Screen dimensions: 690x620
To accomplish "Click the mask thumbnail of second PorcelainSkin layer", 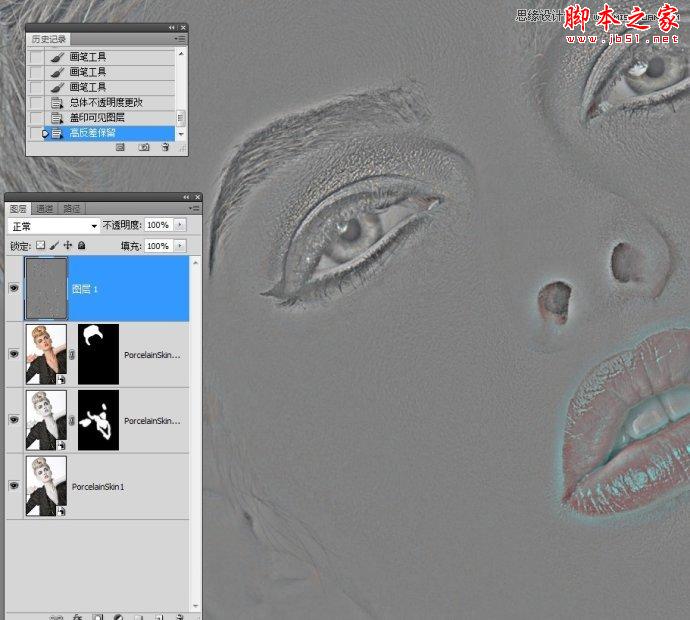I will pos(98,420).
